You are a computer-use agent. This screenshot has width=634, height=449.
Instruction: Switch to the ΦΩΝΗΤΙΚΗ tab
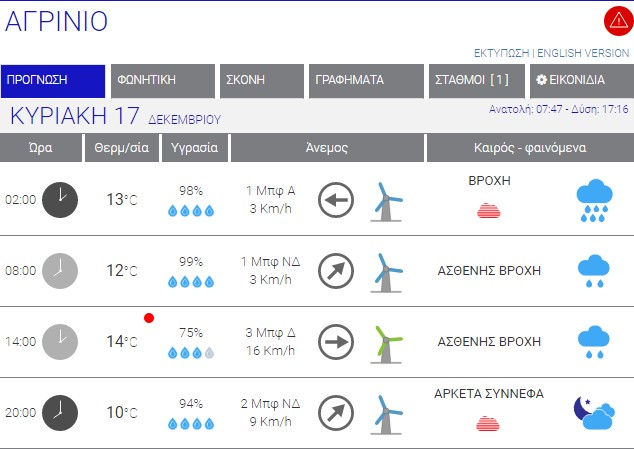coord(162,80)
